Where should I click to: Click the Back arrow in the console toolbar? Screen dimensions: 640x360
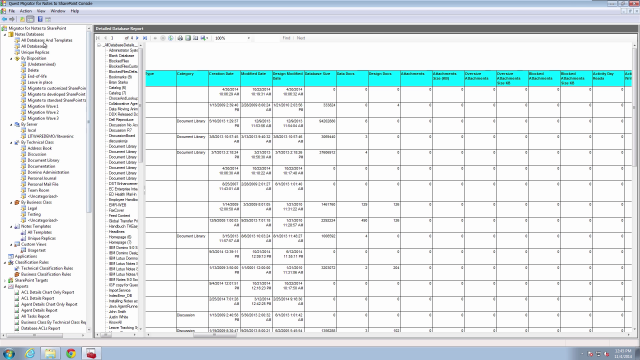tap(4, 19)
